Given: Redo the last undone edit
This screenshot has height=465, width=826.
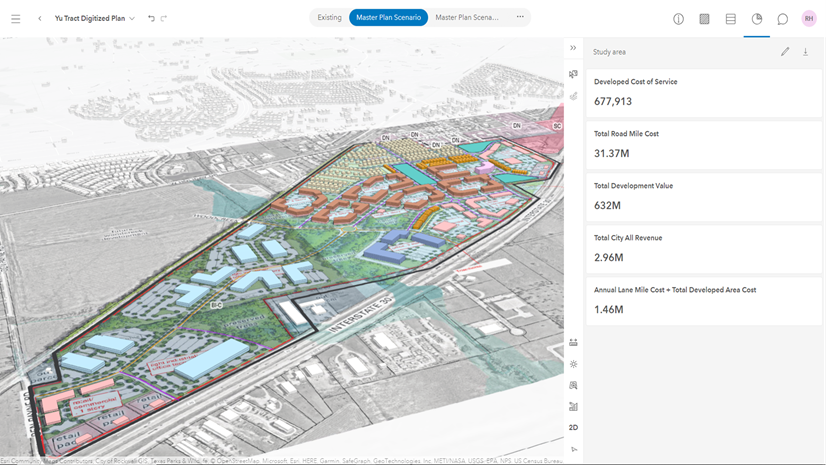Looking at the screenshot, I should click(164, 18).
